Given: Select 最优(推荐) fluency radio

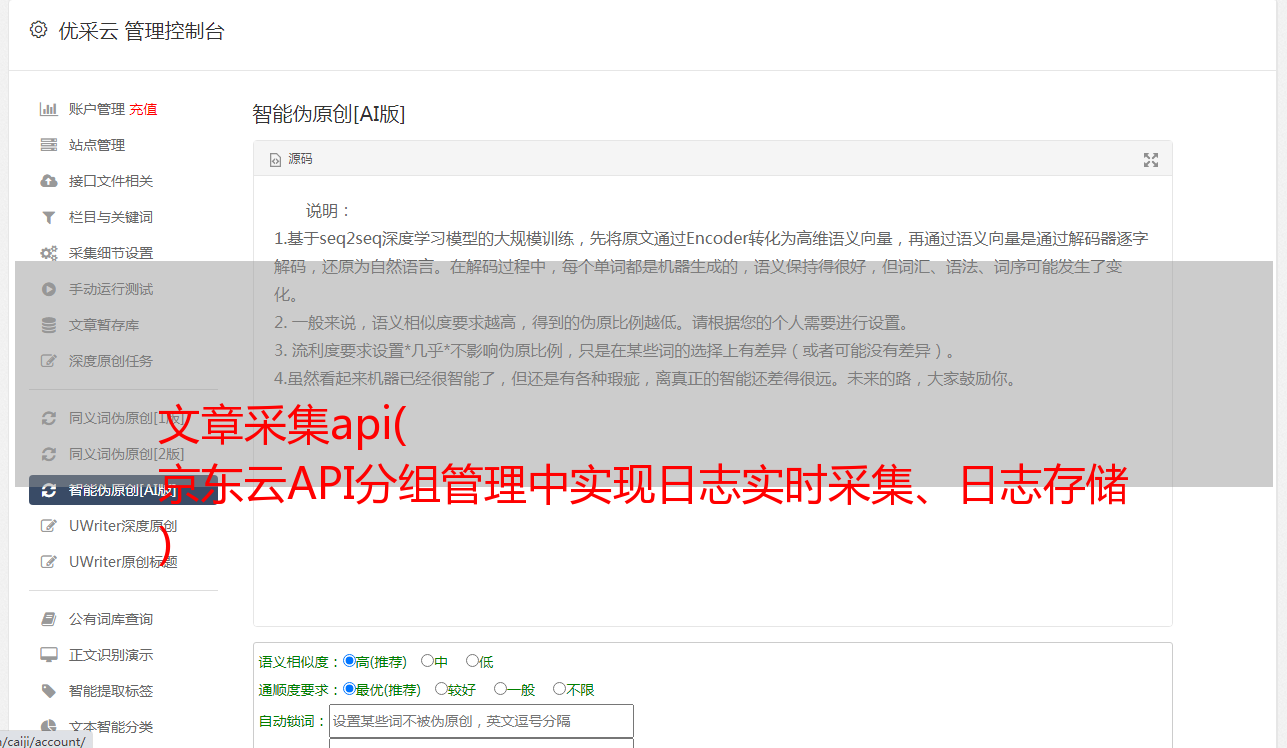Looking at the screenshot, I should click(349, 689).
